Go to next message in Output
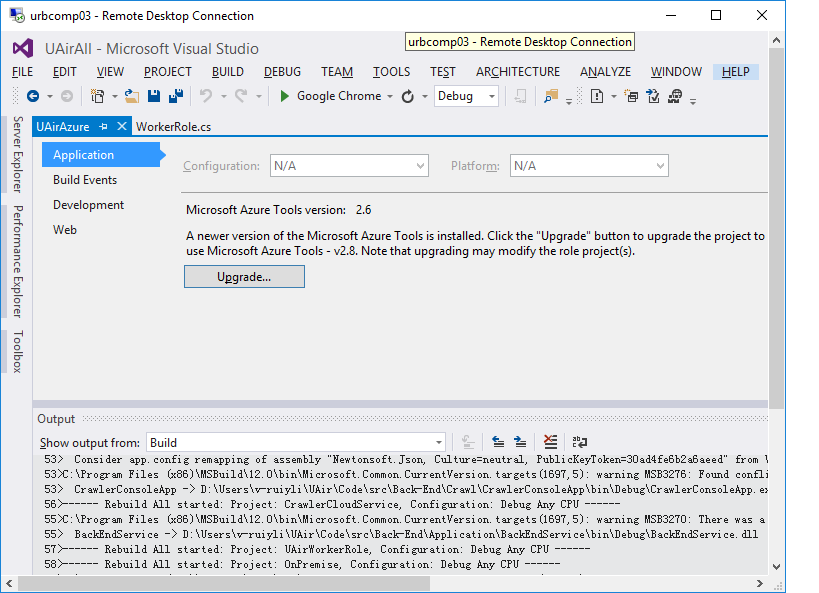 coord(520,442)
